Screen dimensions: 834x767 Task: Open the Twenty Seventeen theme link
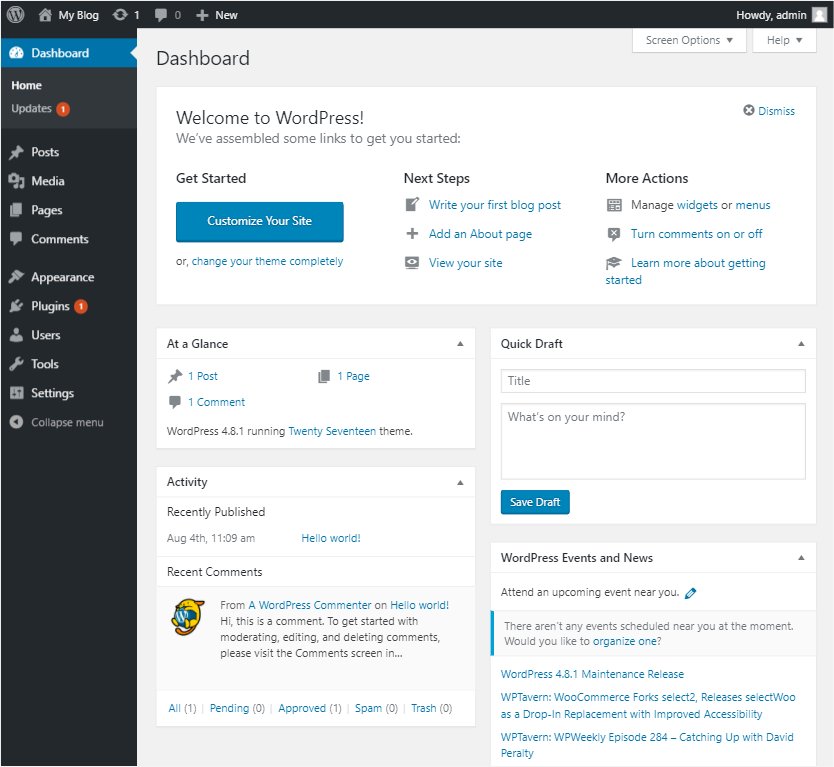pos(332,431)
